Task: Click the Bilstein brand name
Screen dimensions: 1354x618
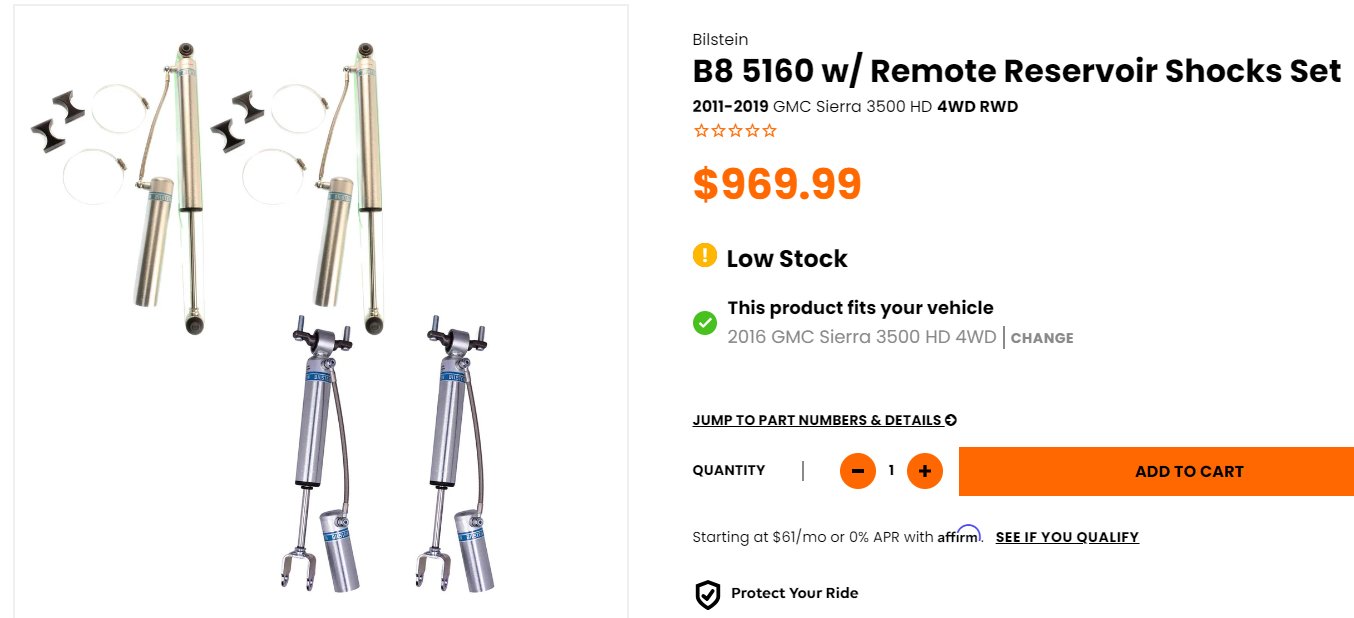Action: click(x=720, y=40)
